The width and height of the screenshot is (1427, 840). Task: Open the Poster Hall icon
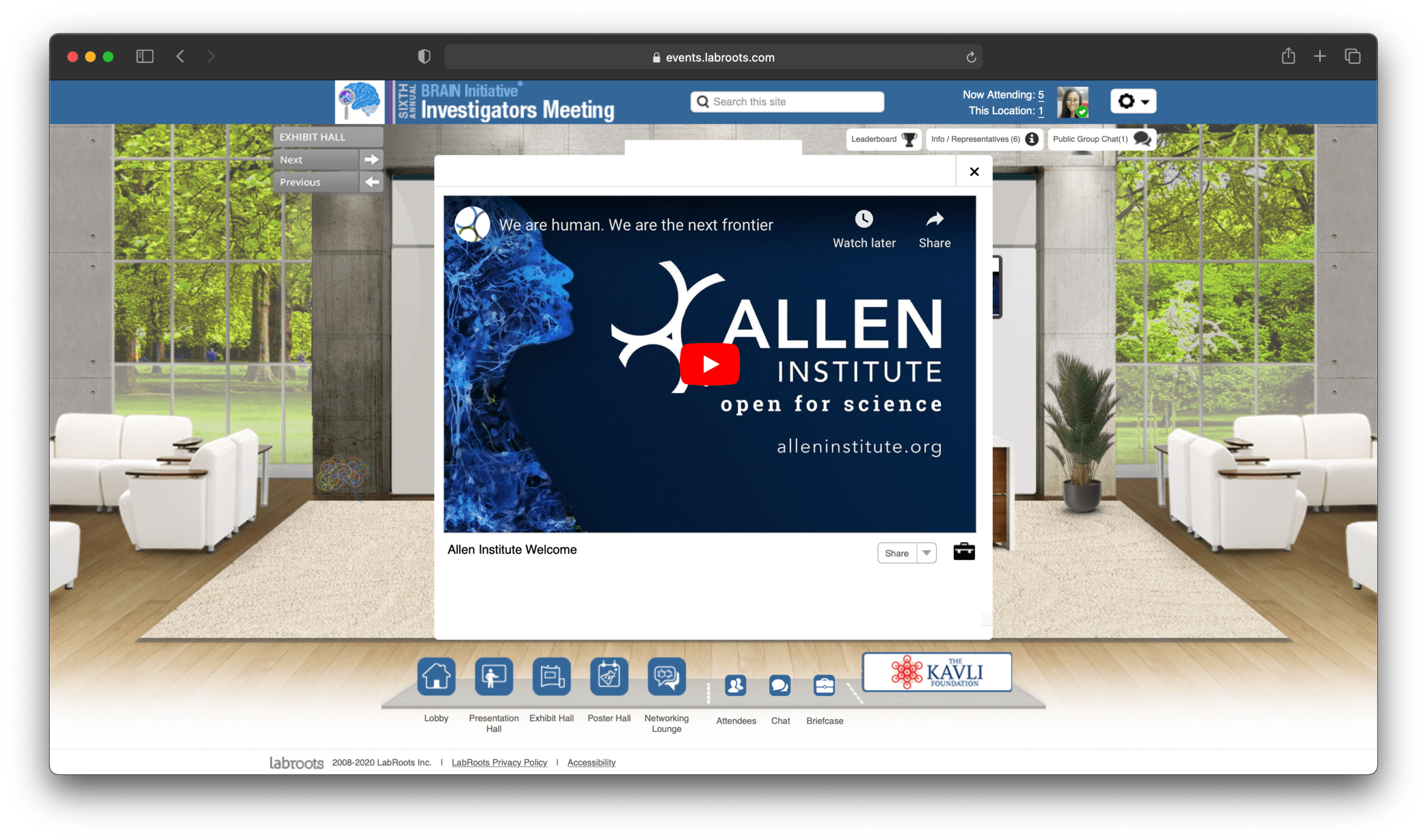(609, 676)
